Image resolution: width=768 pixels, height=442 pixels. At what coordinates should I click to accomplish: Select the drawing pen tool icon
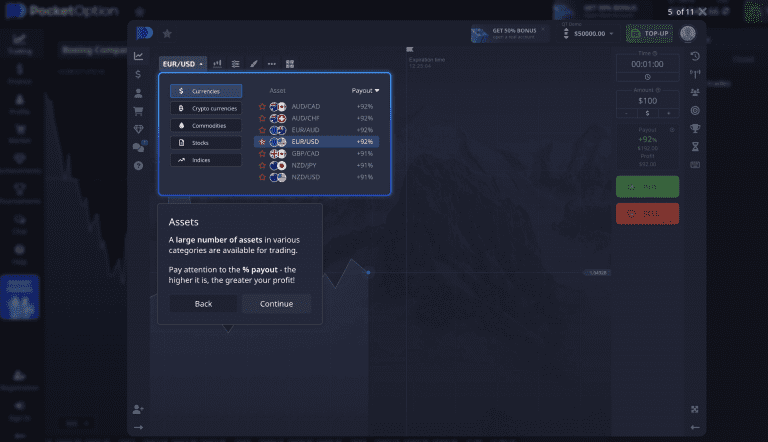click(x=254, y=64)
